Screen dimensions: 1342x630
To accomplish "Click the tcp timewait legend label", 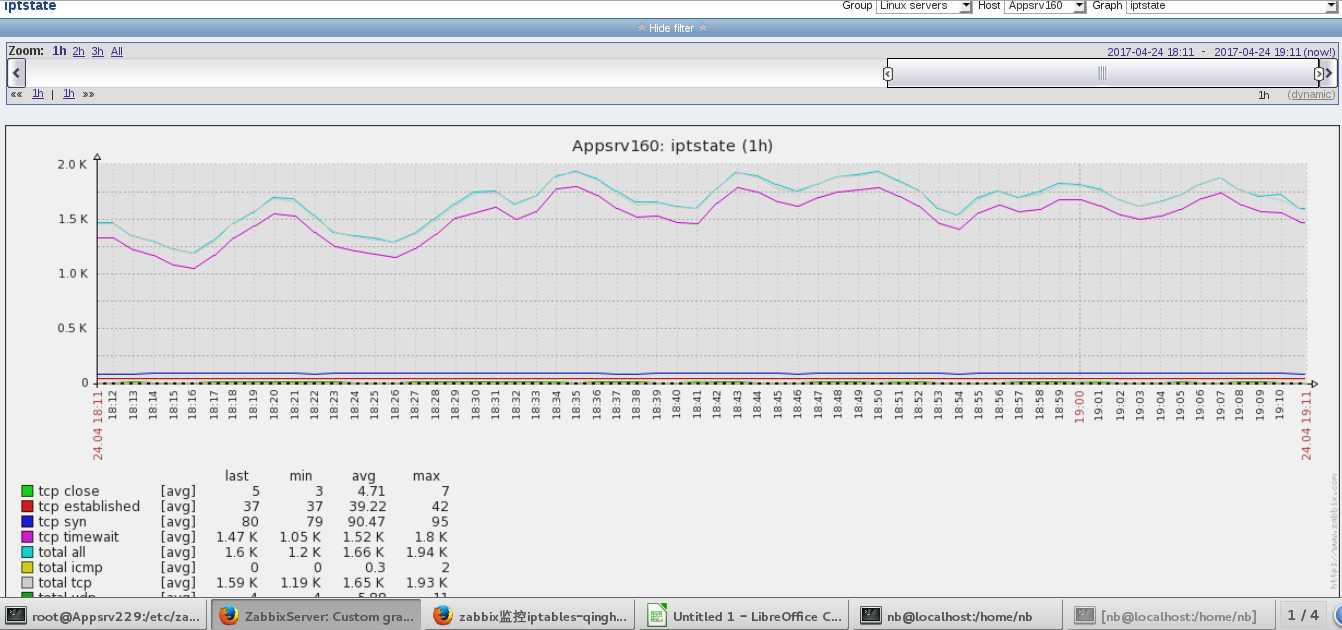I will (x=78, y=537).
